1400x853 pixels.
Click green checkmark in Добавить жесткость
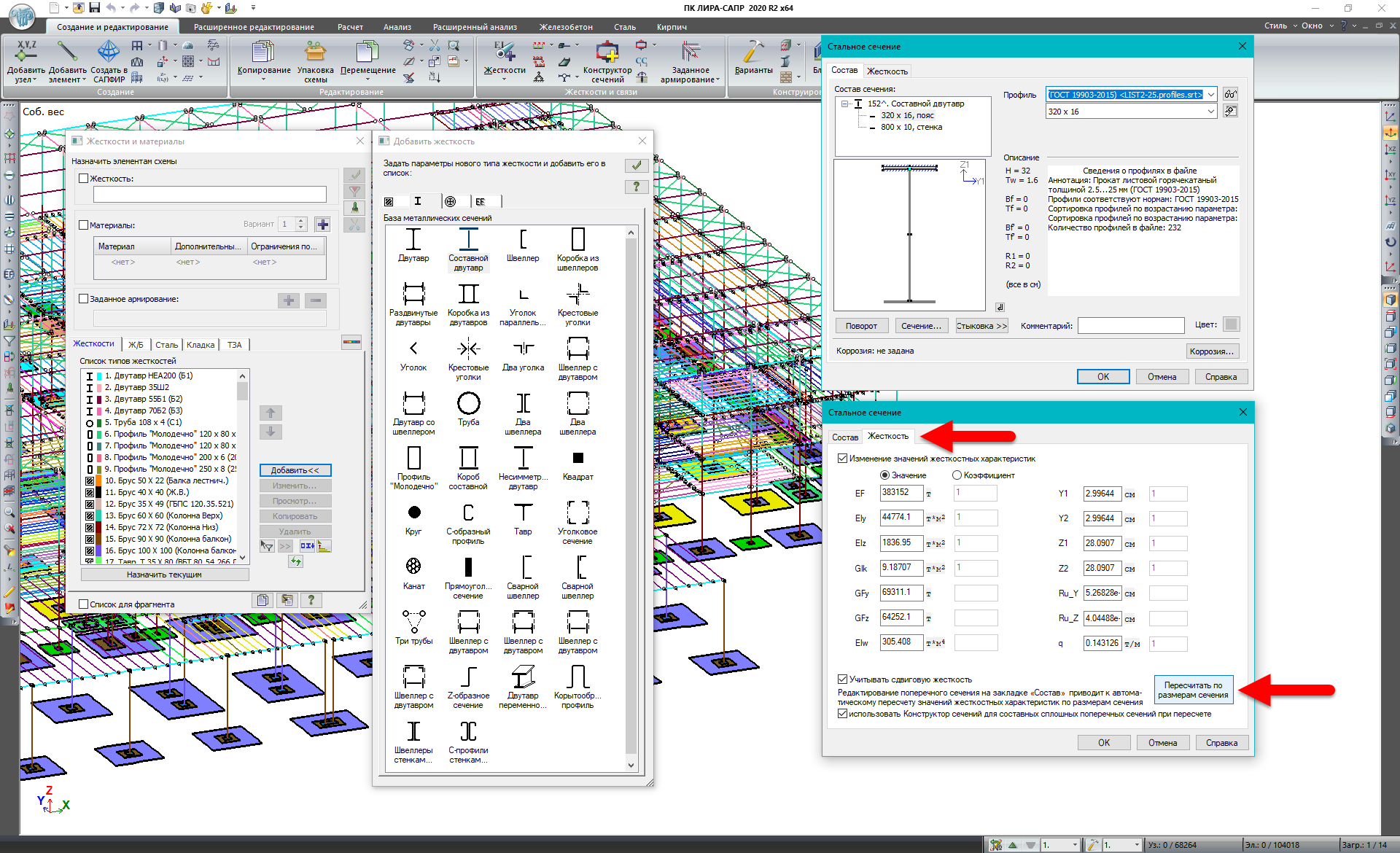(x=637, y=165)
